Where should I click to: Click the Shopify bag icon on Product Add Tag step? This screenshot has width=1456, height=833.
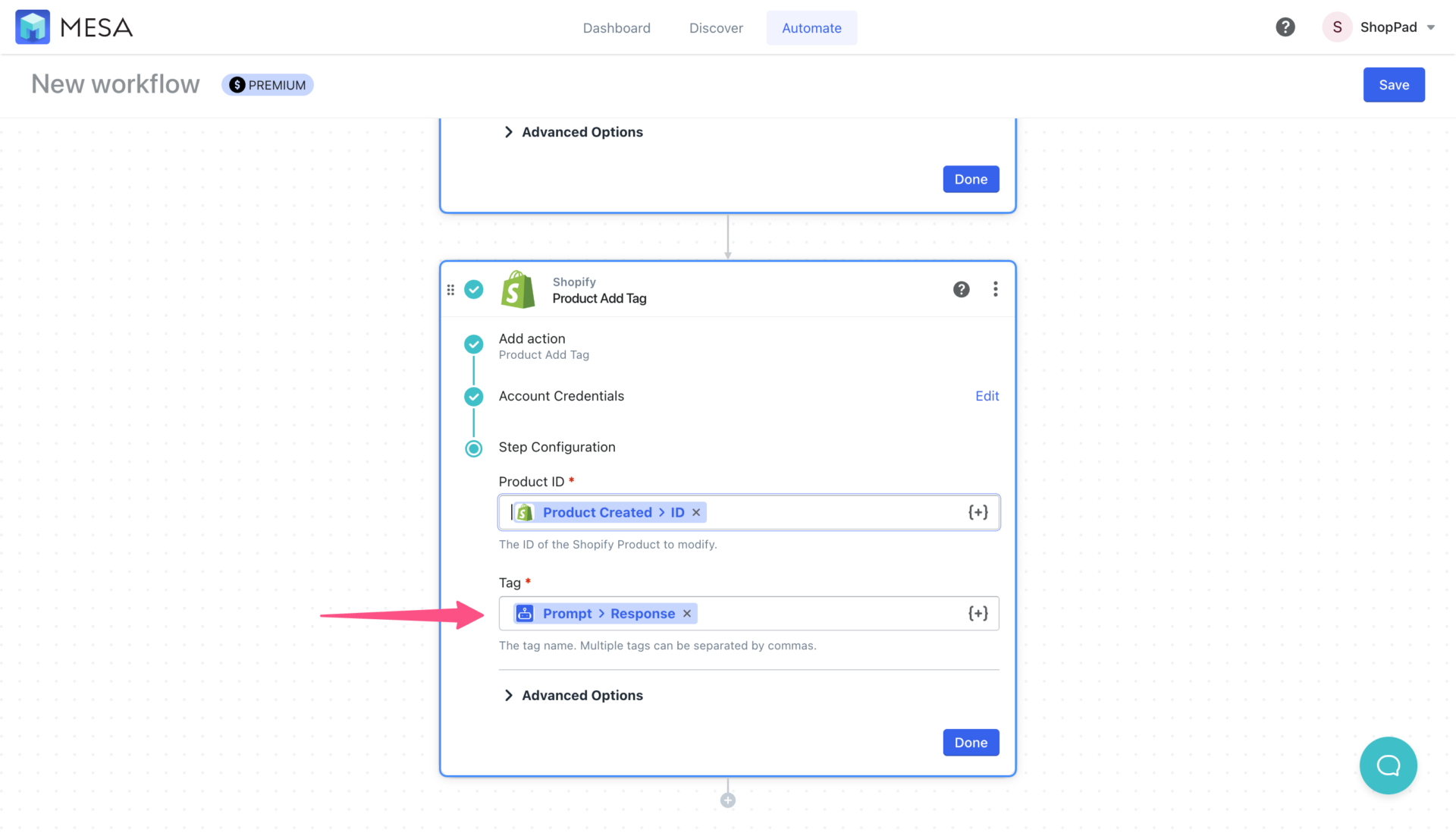[517, 289]
